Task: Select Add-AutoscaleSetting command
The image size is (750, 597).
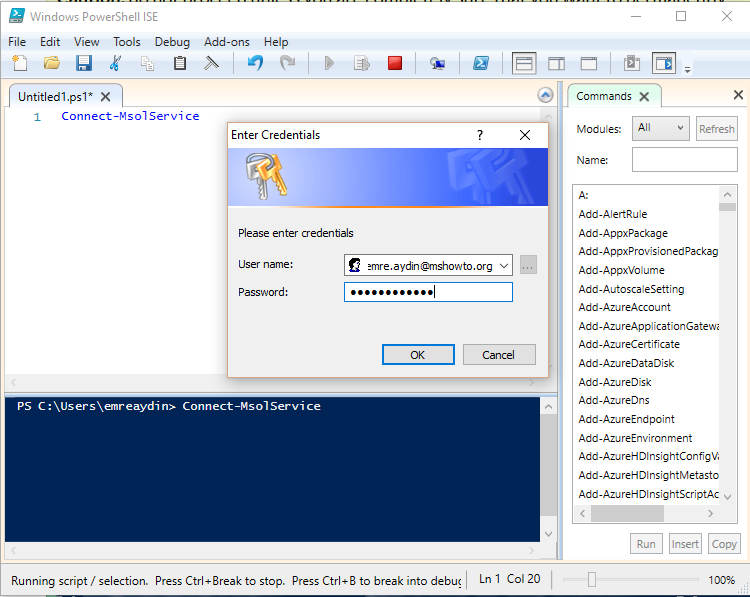Action: (631, 289)
